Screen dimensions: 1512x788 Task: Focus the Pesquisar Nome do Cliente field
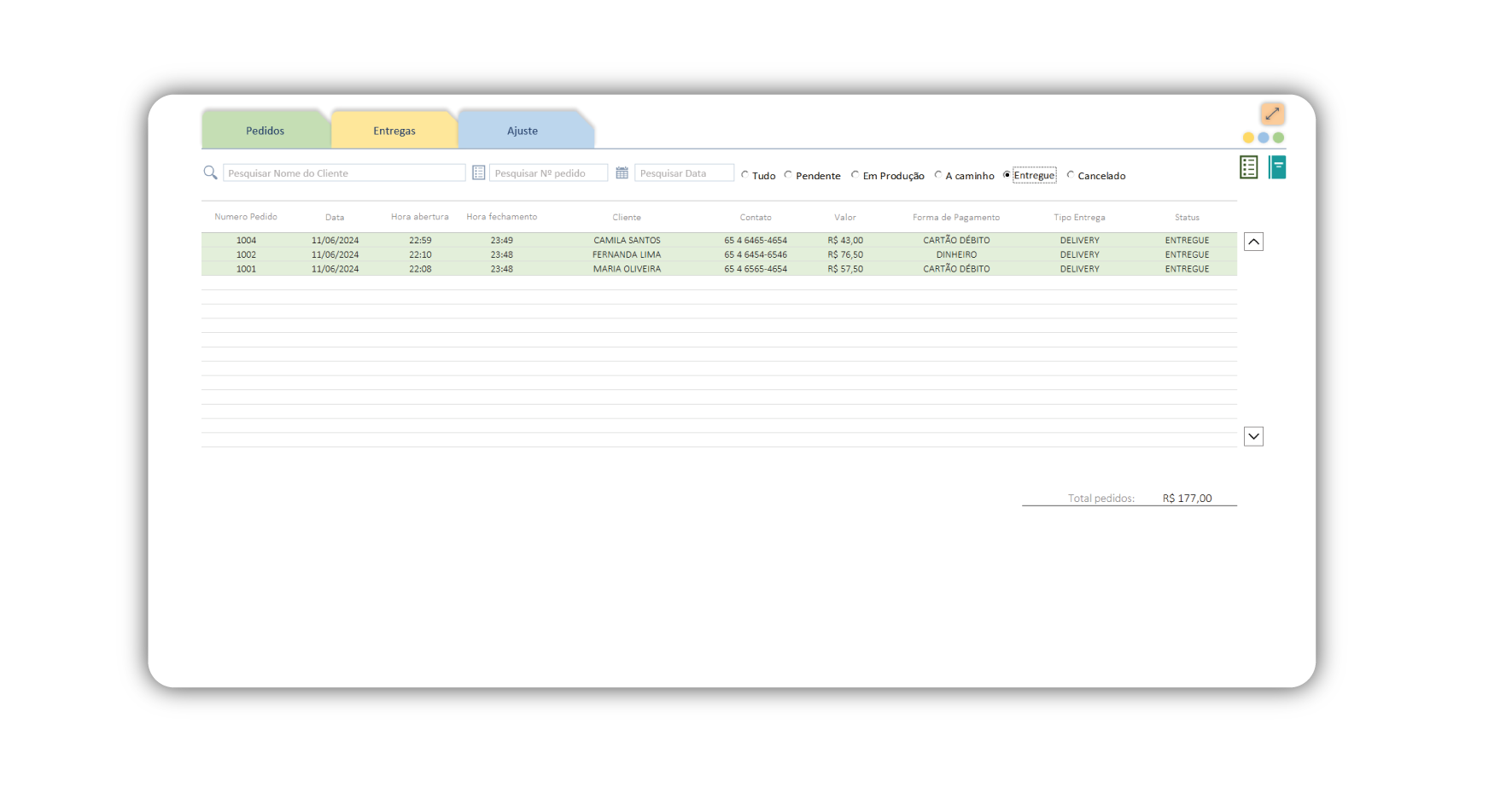(344, 173)
